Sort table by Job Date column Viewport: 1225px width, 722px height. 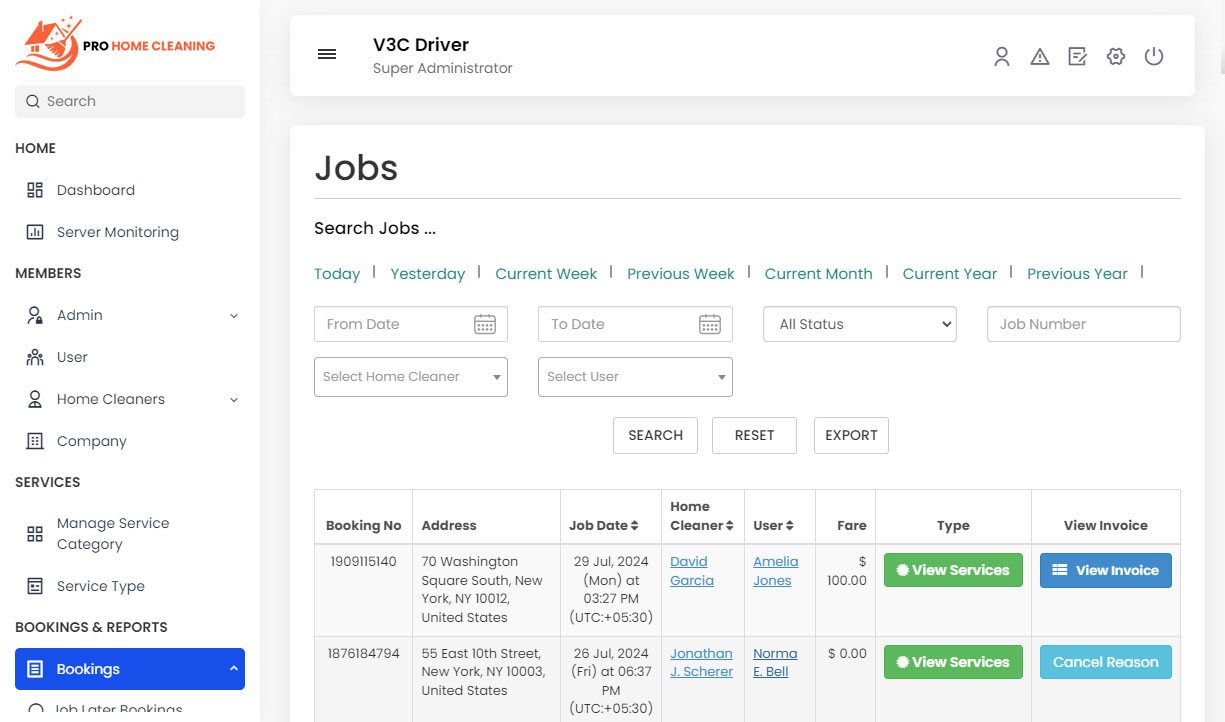604,525
